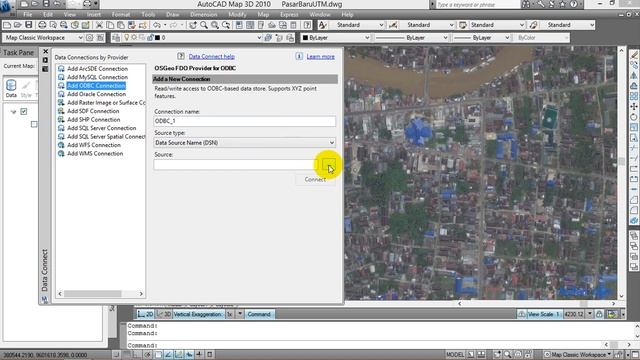Viewport: 640px width, 360px height.
Task: Open the Modify menu
Action: point(237,14)
